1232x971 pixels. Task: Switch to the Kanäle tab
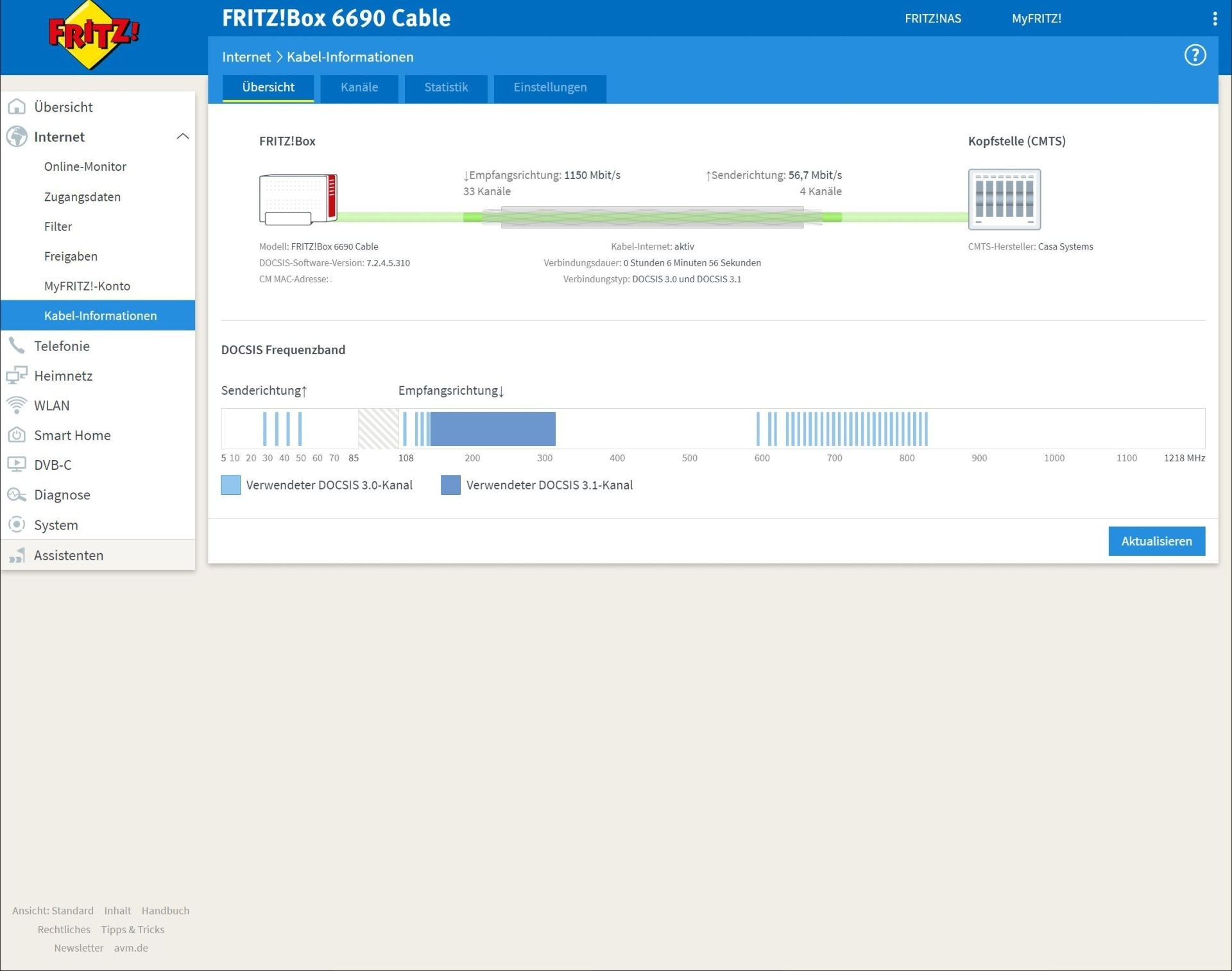click(359, 88)
